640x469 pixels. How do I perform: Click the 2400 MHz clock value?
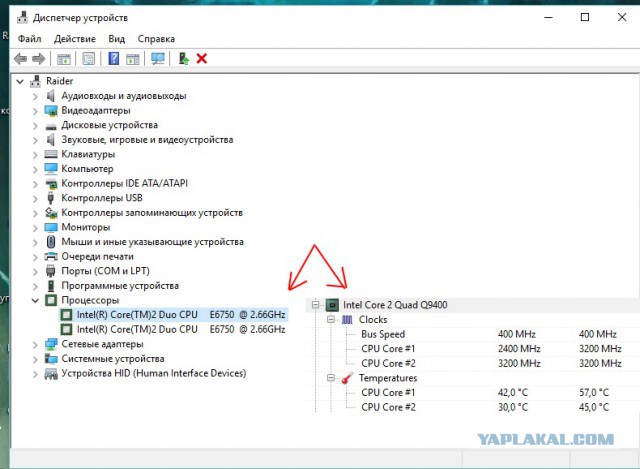point(519,349)
